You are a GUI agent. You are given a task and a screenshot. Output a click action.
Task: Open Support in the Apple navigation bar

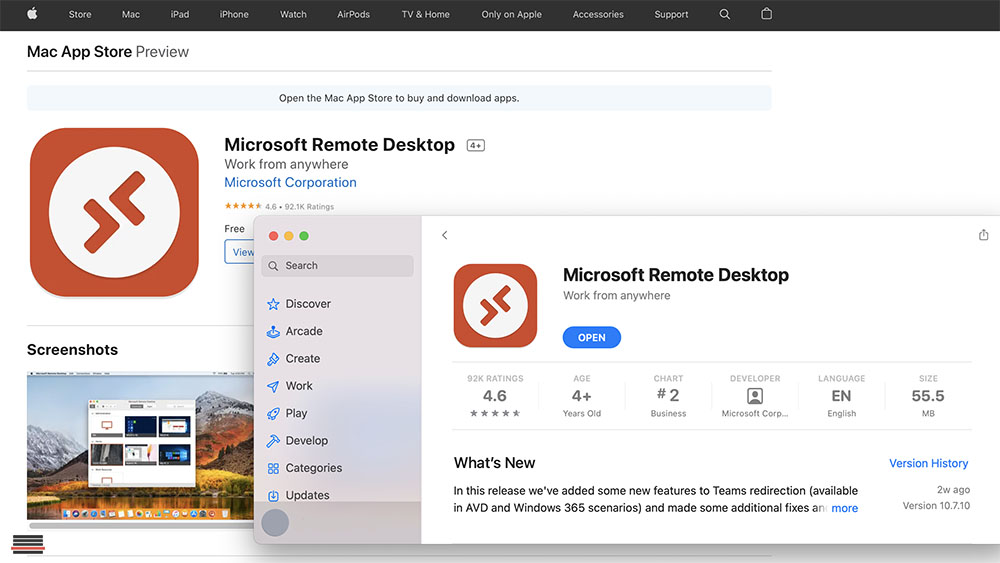(671, 14)
